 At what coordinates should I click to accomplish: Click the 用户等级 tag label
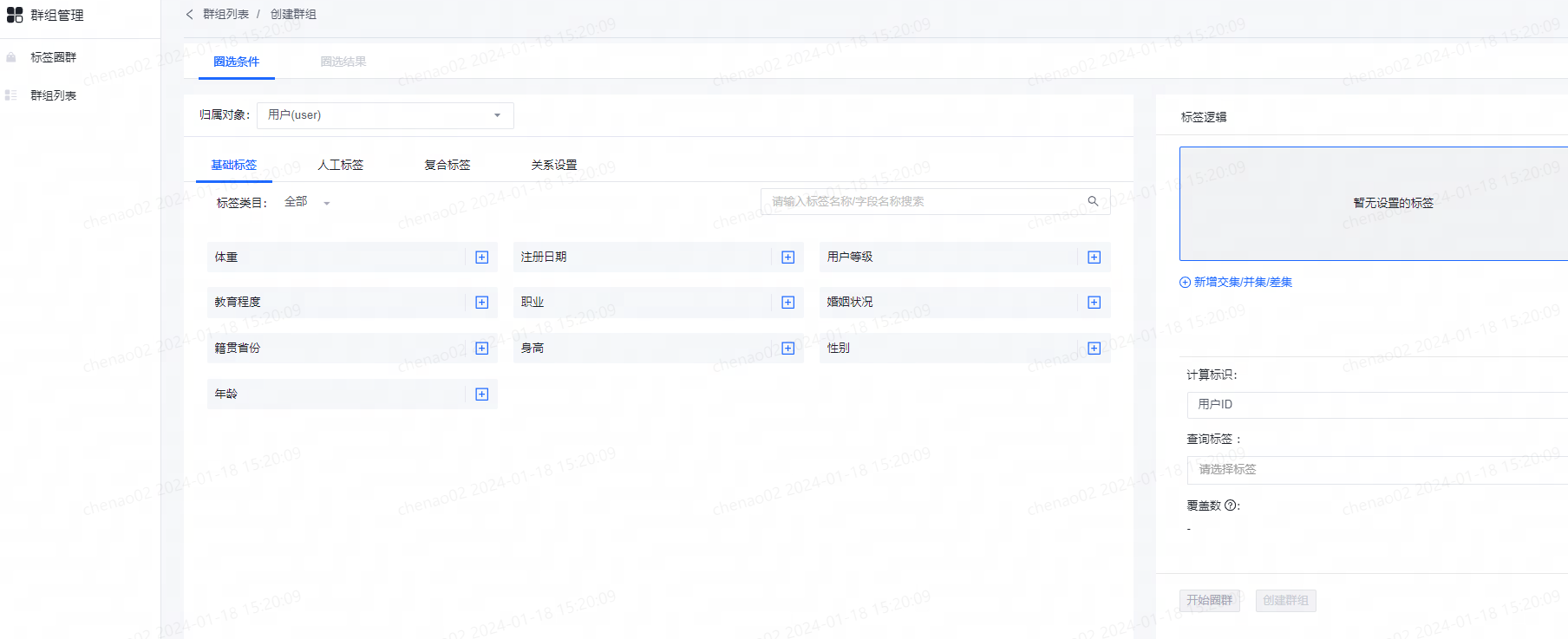(850, 258)
